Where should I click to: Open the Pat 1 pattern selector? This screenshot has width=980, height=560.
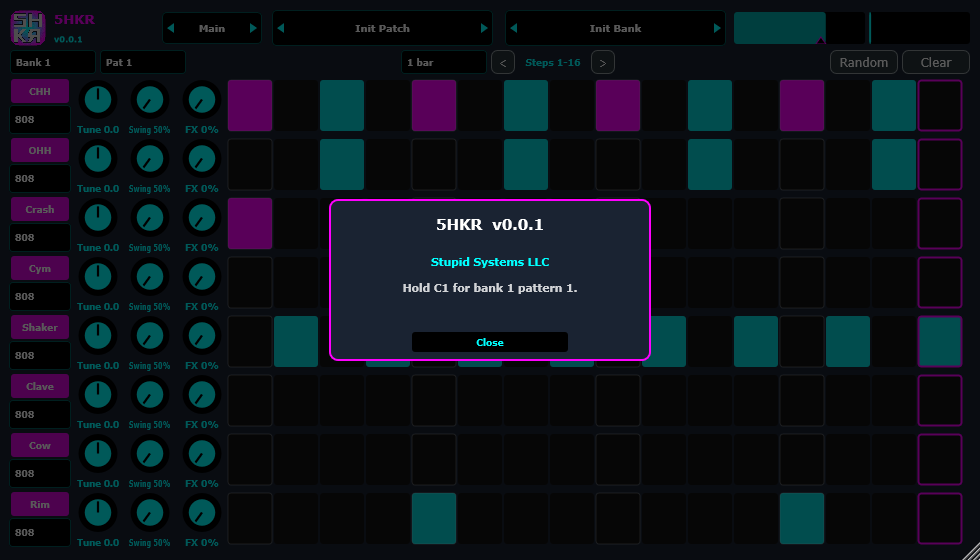(143, 62)
